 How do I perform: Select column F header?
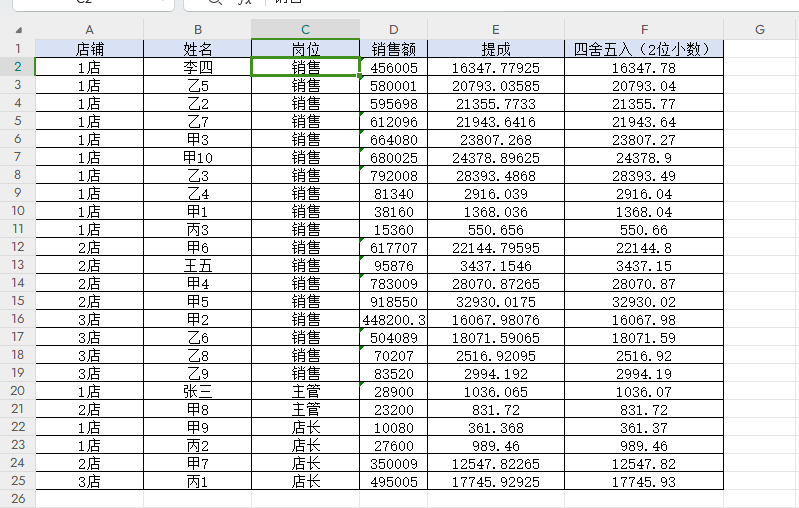point(644,30)
